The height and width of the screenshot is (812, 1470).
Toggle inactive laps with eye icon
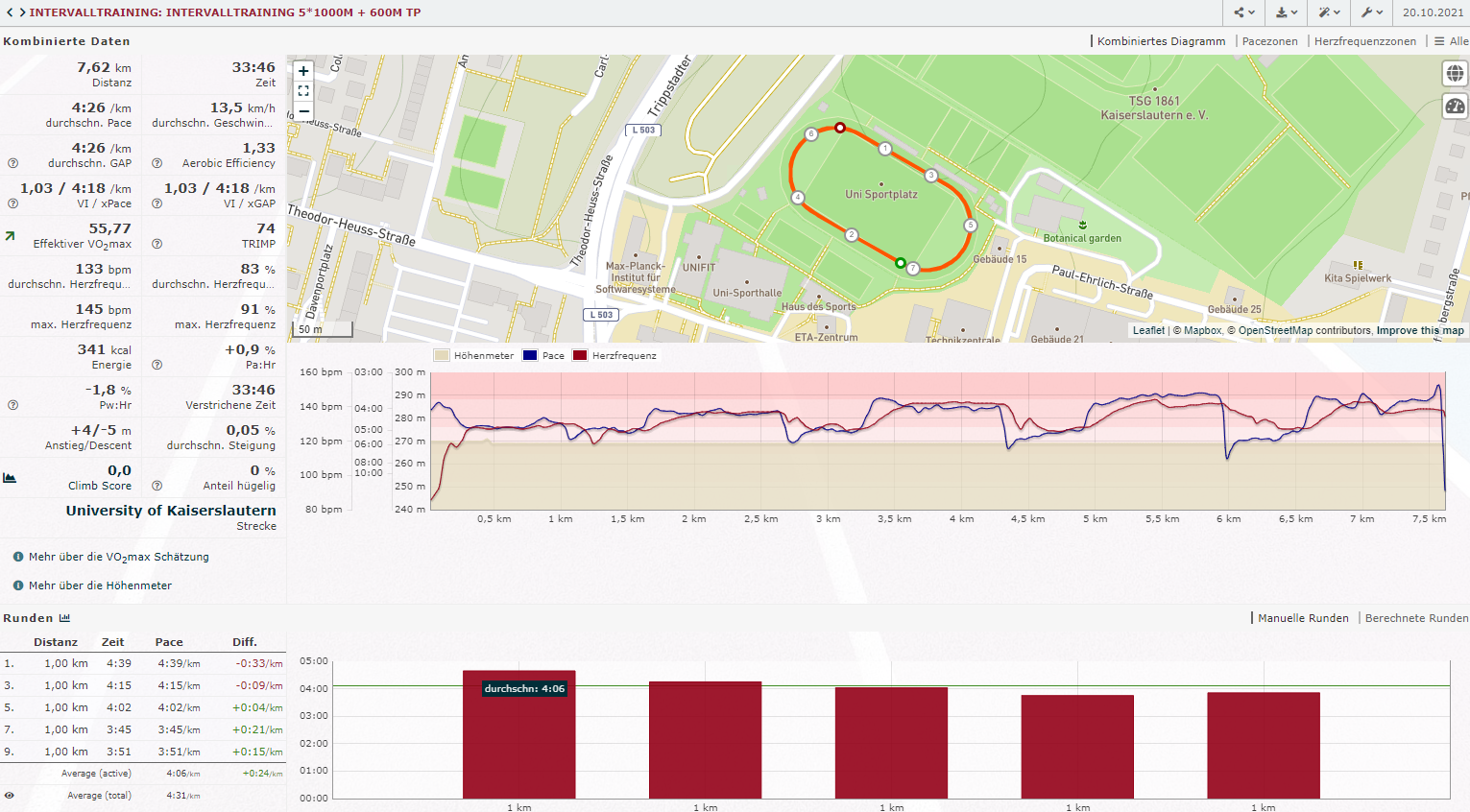(x=10, y=796)
